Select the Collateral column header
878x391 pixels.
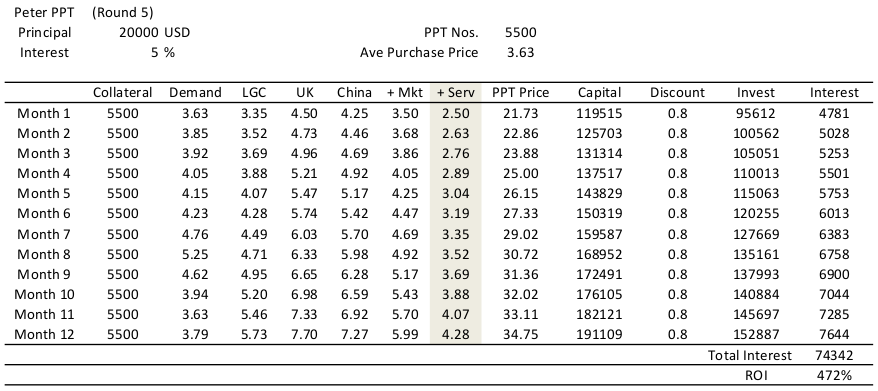point(123,92)
